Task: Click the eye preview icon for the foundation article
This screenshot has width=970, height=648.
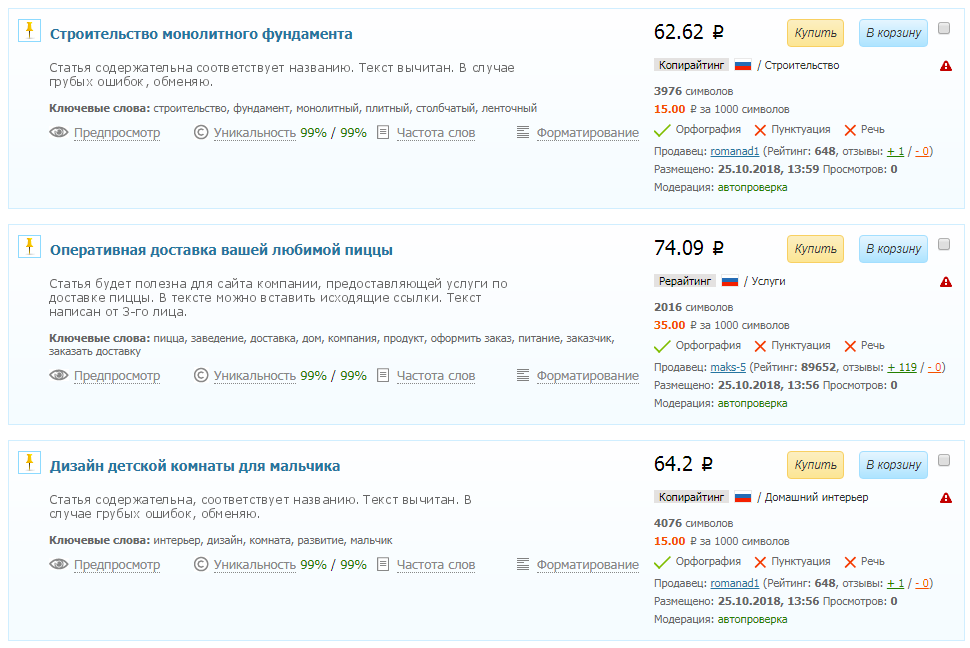Action: click(x=59, y=132)
